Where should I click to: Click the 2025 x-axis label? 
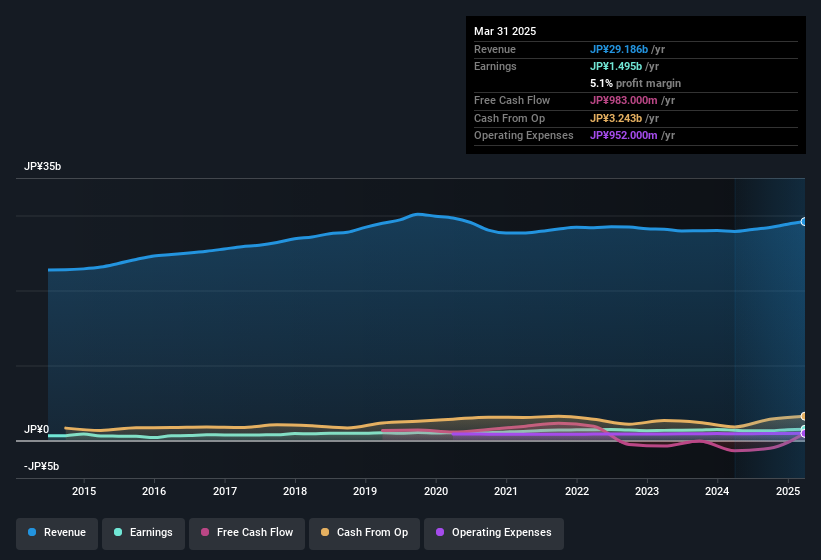(787, 491)
